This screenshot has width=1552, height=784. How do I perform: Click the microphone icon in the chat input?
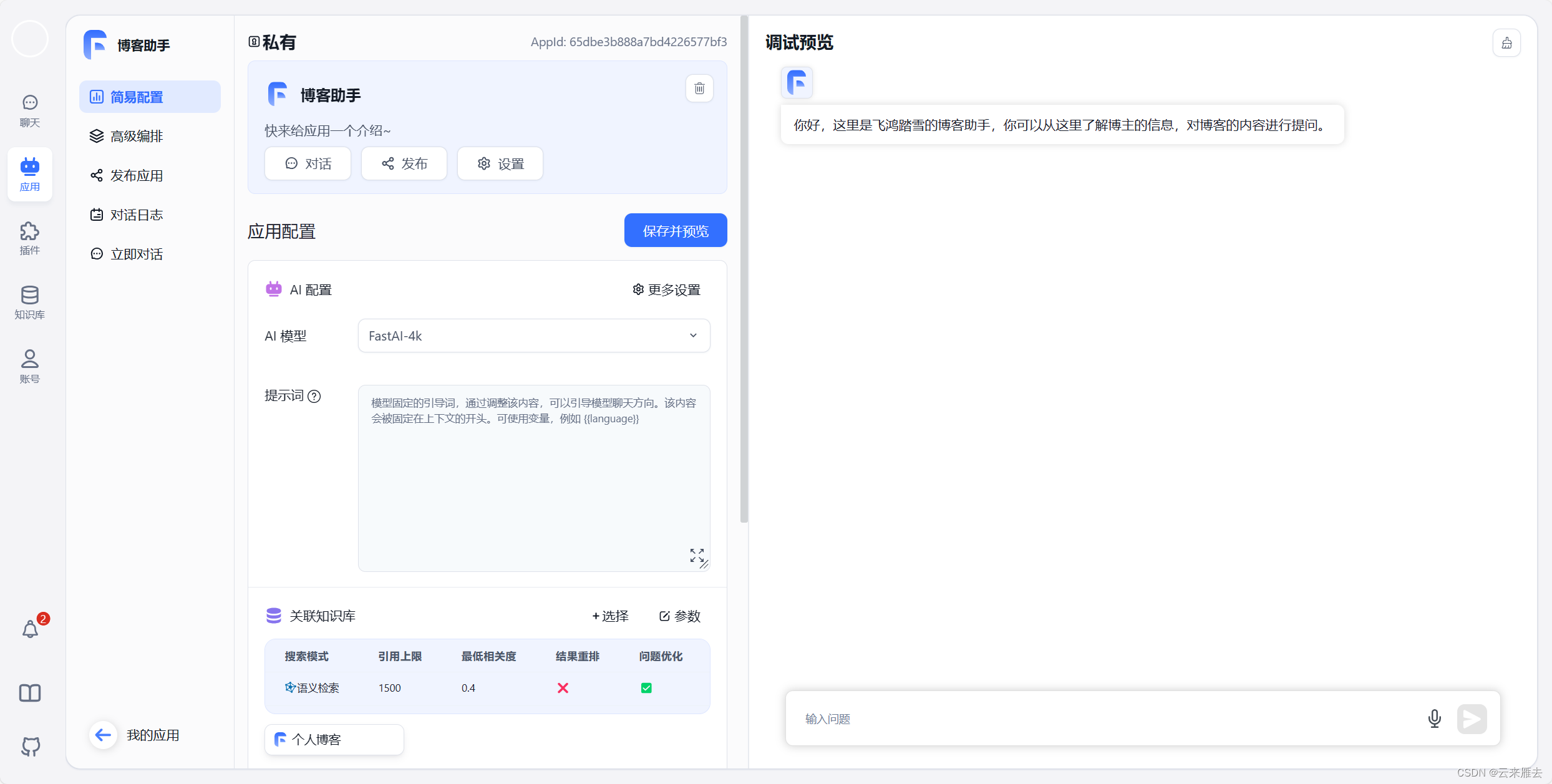(x=1434, y=719)
